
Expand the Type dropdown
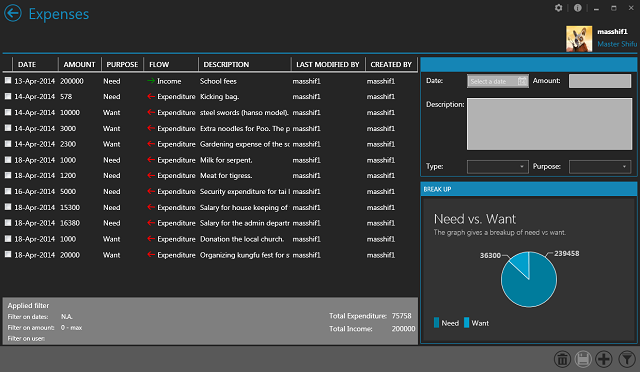[498, 167]
